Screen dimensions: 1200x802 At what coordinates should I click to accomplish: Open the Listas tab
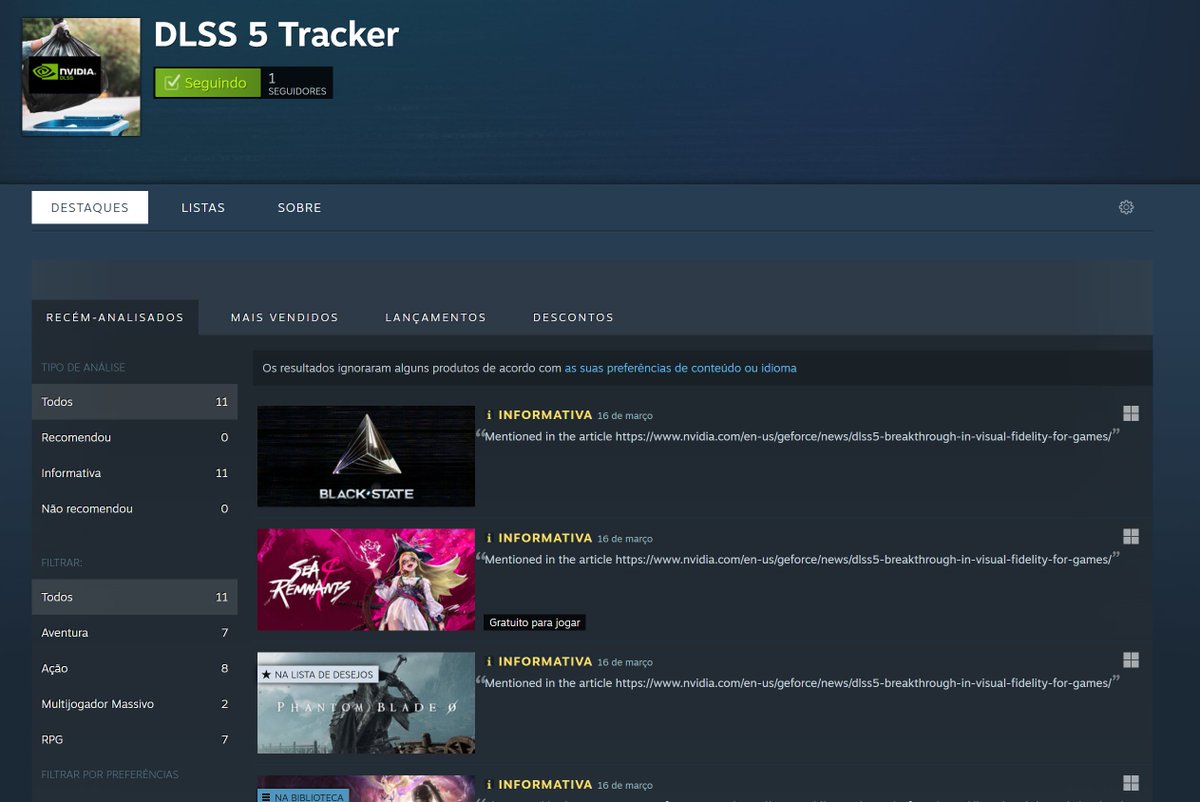[x=203, y=207]
